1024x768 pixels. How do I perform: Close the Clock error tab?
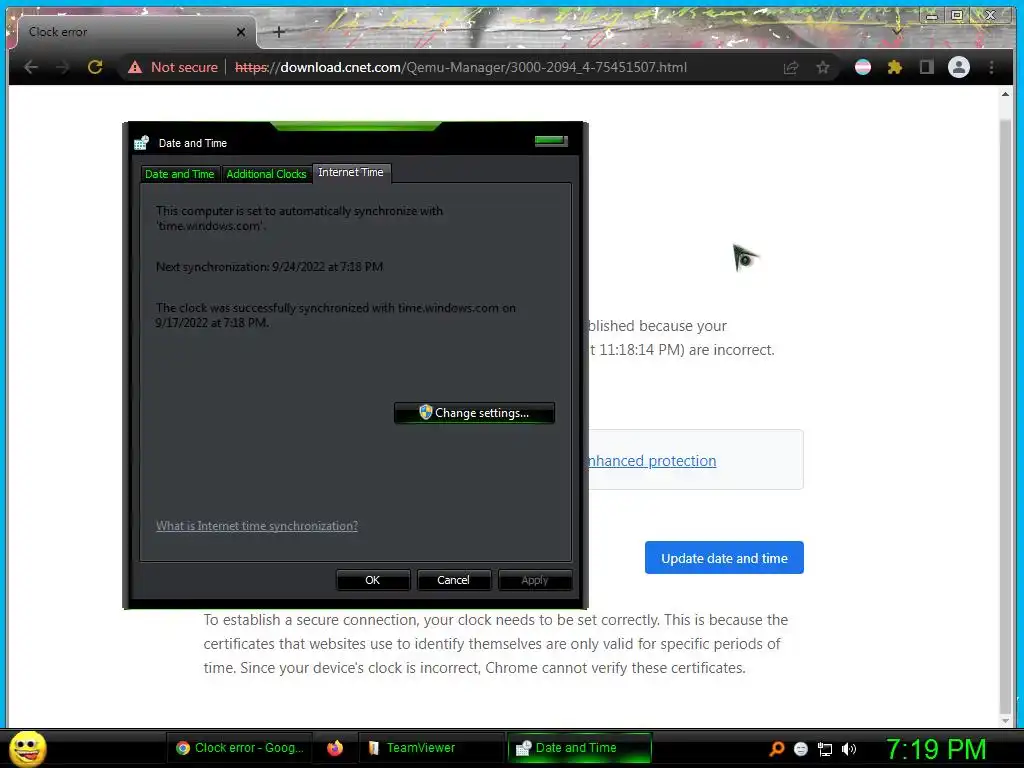point(241,32)
